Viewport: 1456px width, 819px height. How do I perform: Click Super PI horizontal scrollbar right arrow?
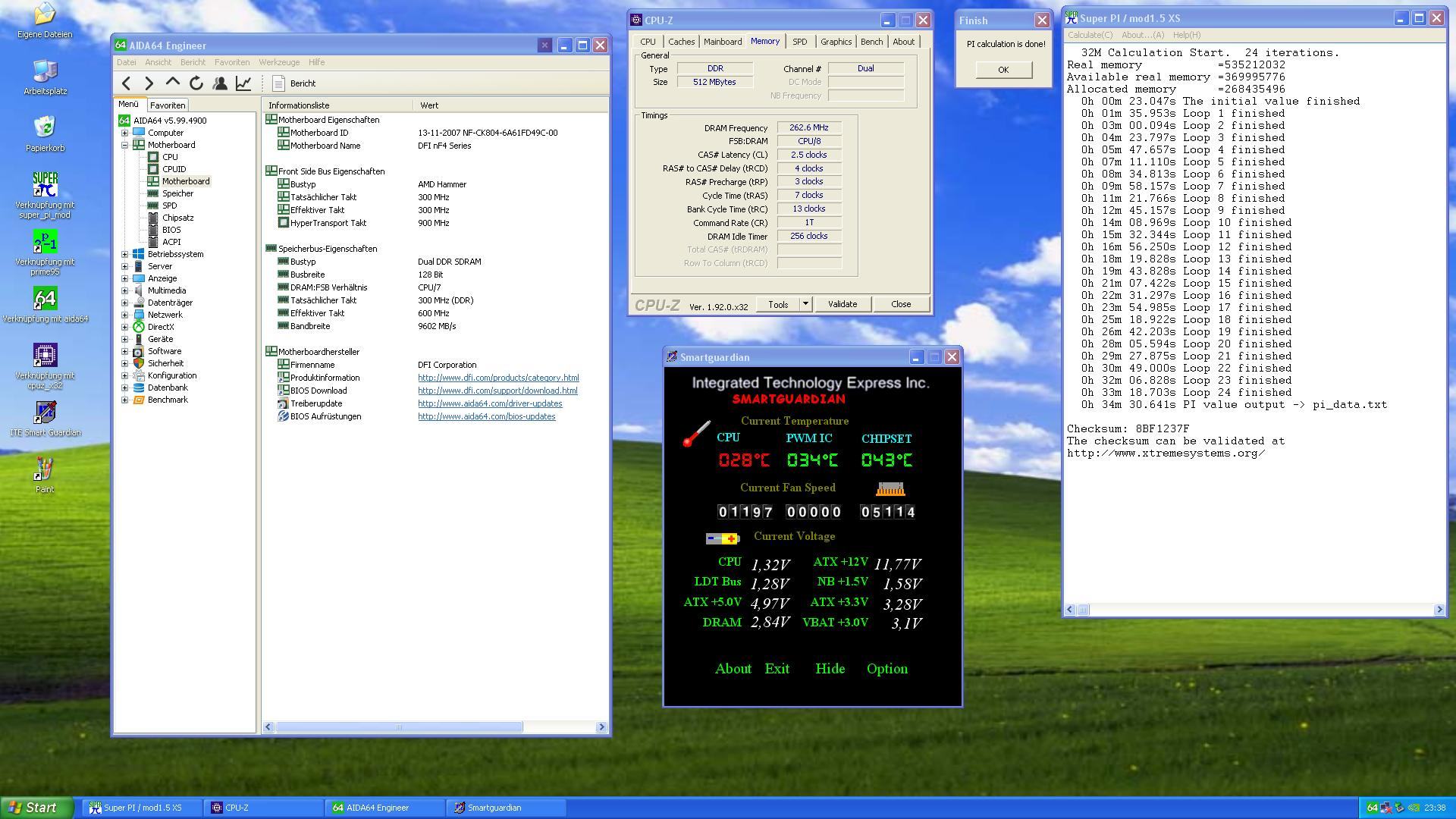click(1439, 610)
